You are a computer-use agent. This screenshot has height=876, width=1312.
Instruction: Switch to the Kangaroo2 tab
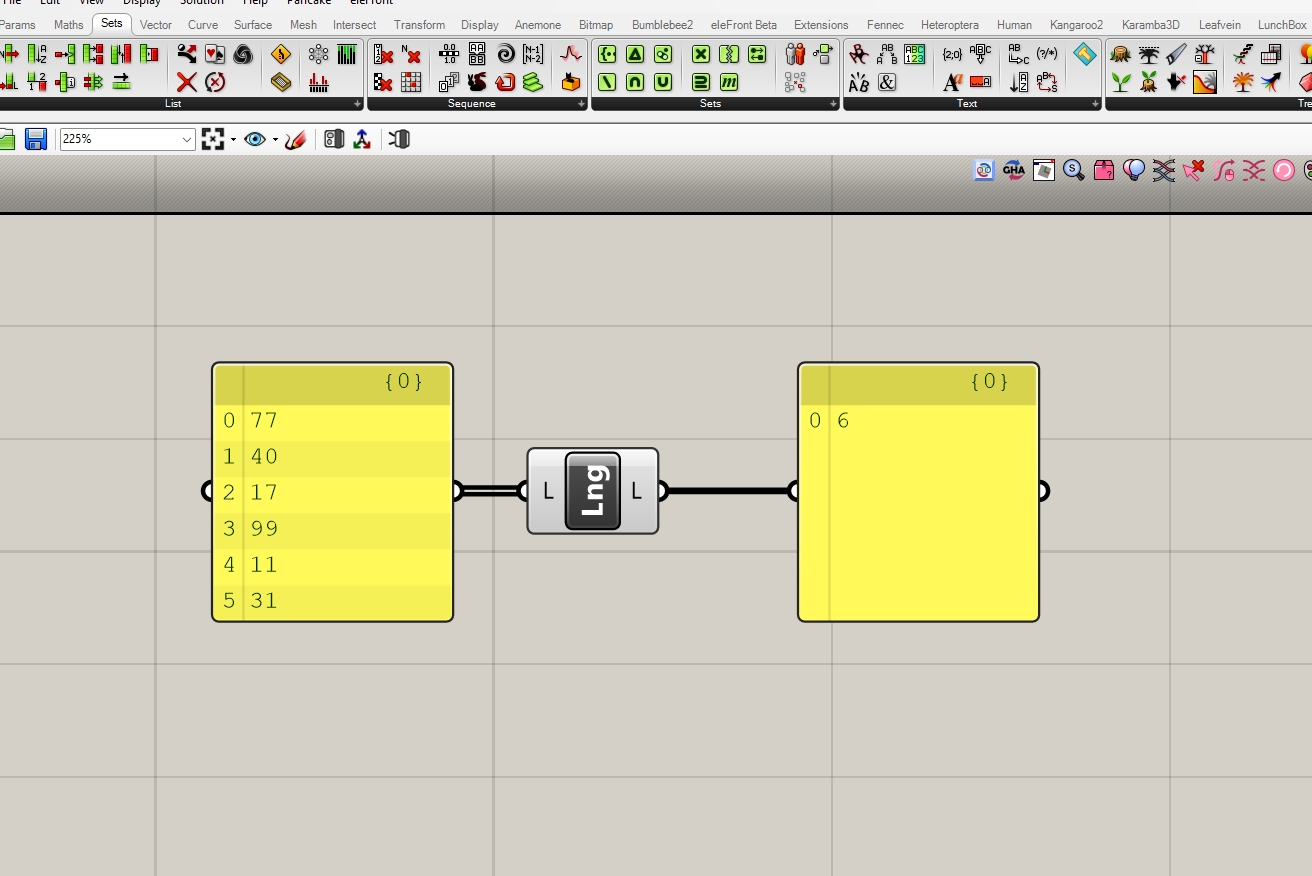[x=1076, y=24]
